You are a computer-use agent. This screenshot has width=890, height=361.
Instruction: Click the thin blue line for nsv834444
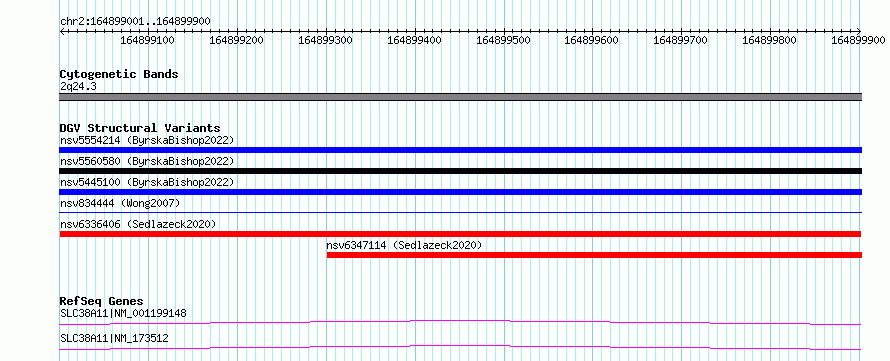[460, 212]
